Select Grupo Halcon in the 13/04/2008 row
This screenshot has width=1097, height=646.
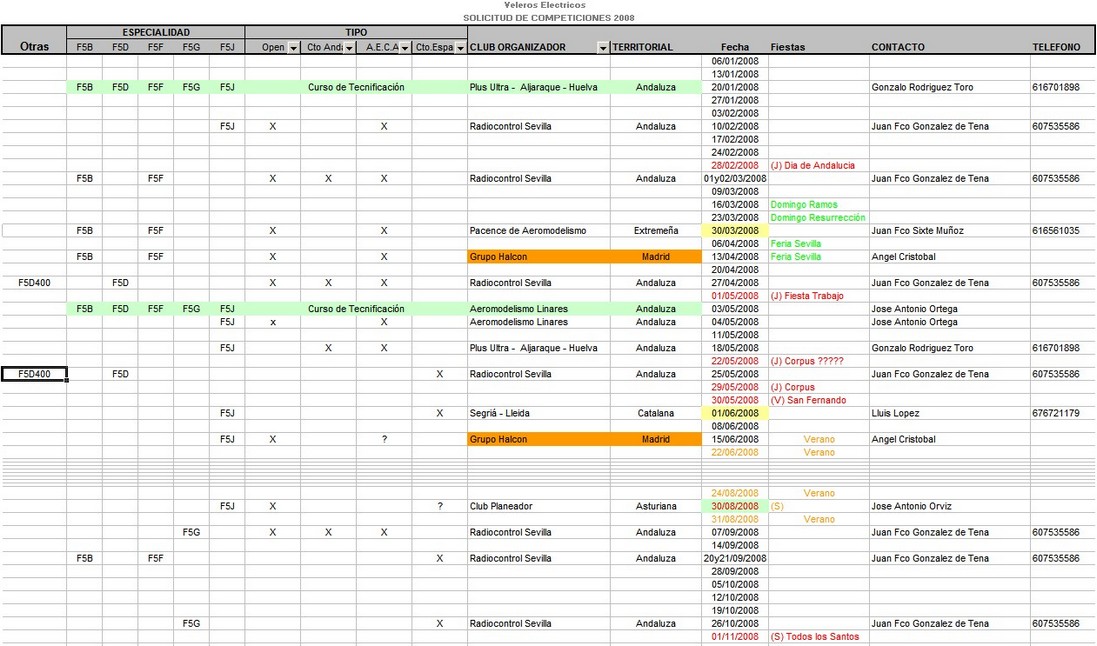[539, 257]
